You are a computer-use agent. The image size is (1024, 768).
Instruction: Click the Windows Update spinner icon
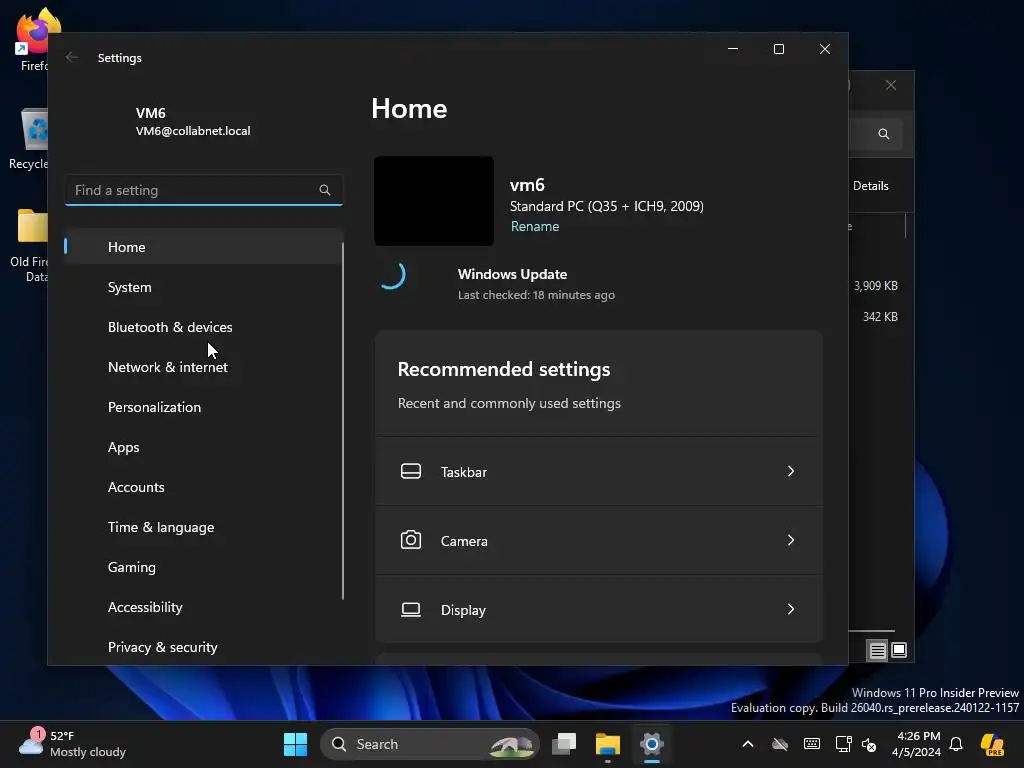coord(391,275)
